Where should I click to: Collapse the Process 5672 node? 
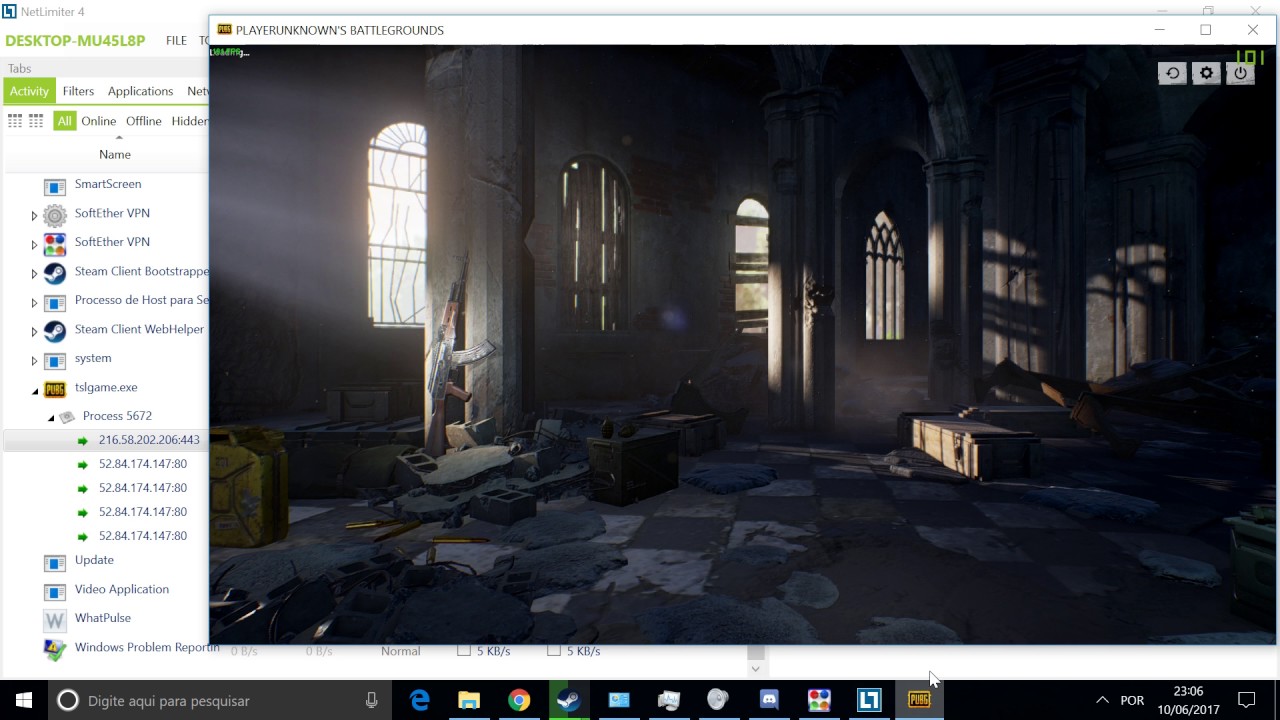click(x=51, y=417)
